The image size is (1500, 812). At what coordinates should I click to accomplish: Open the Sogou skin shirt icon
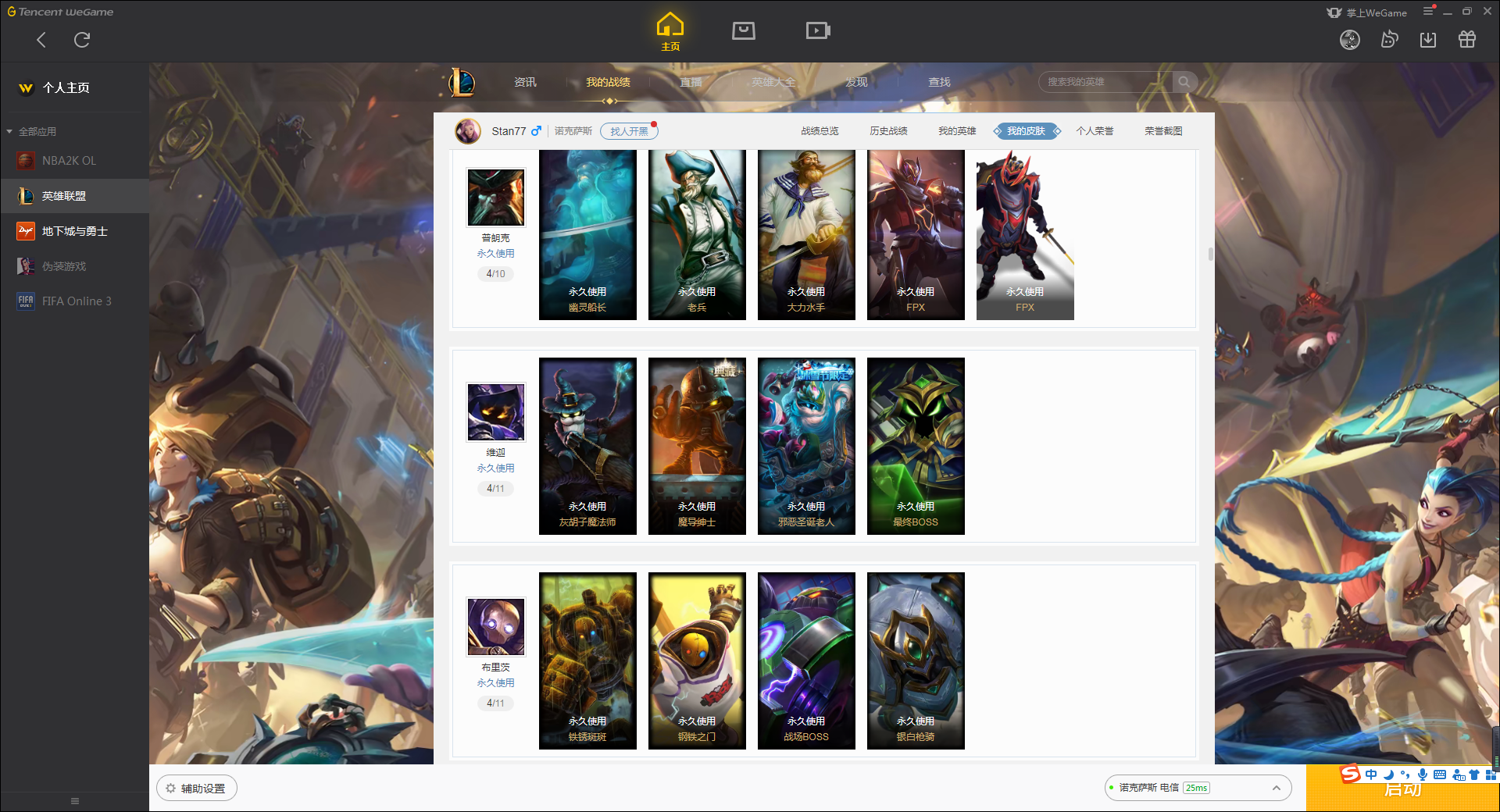click(1474, 775)
